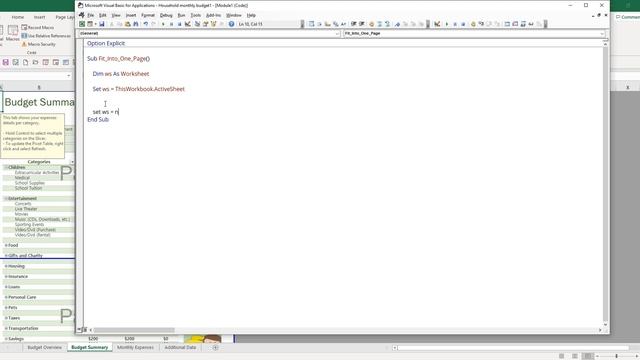Click the 'Dim ws As Worksheet' code line
The width and height of the screenshot is (640, 360).
click(121, 74)
